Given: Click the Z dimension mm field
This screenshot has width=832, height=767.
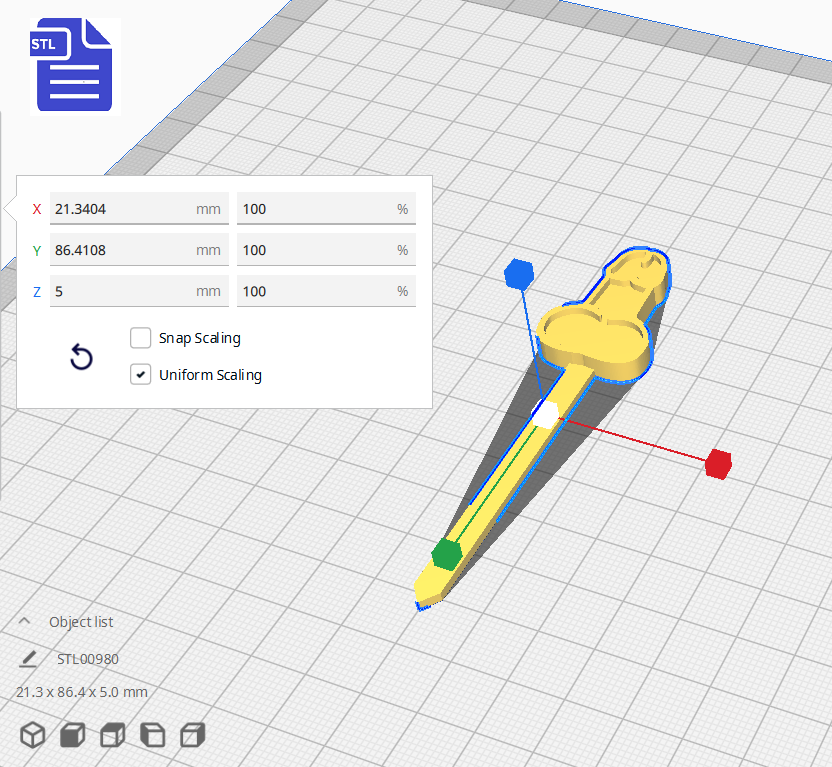Looking at the screenshot, I should click(x=120, y=291).
